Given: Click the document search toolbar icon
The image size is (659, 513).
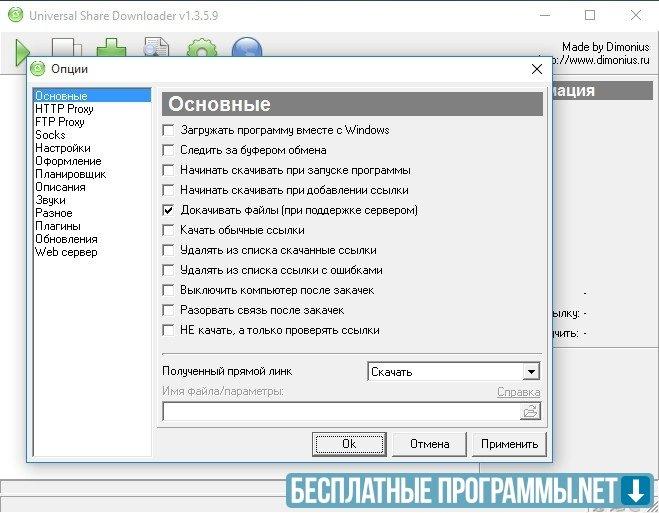Looking at the screenshot, I should pyautogui.click(x=156, y=47).
